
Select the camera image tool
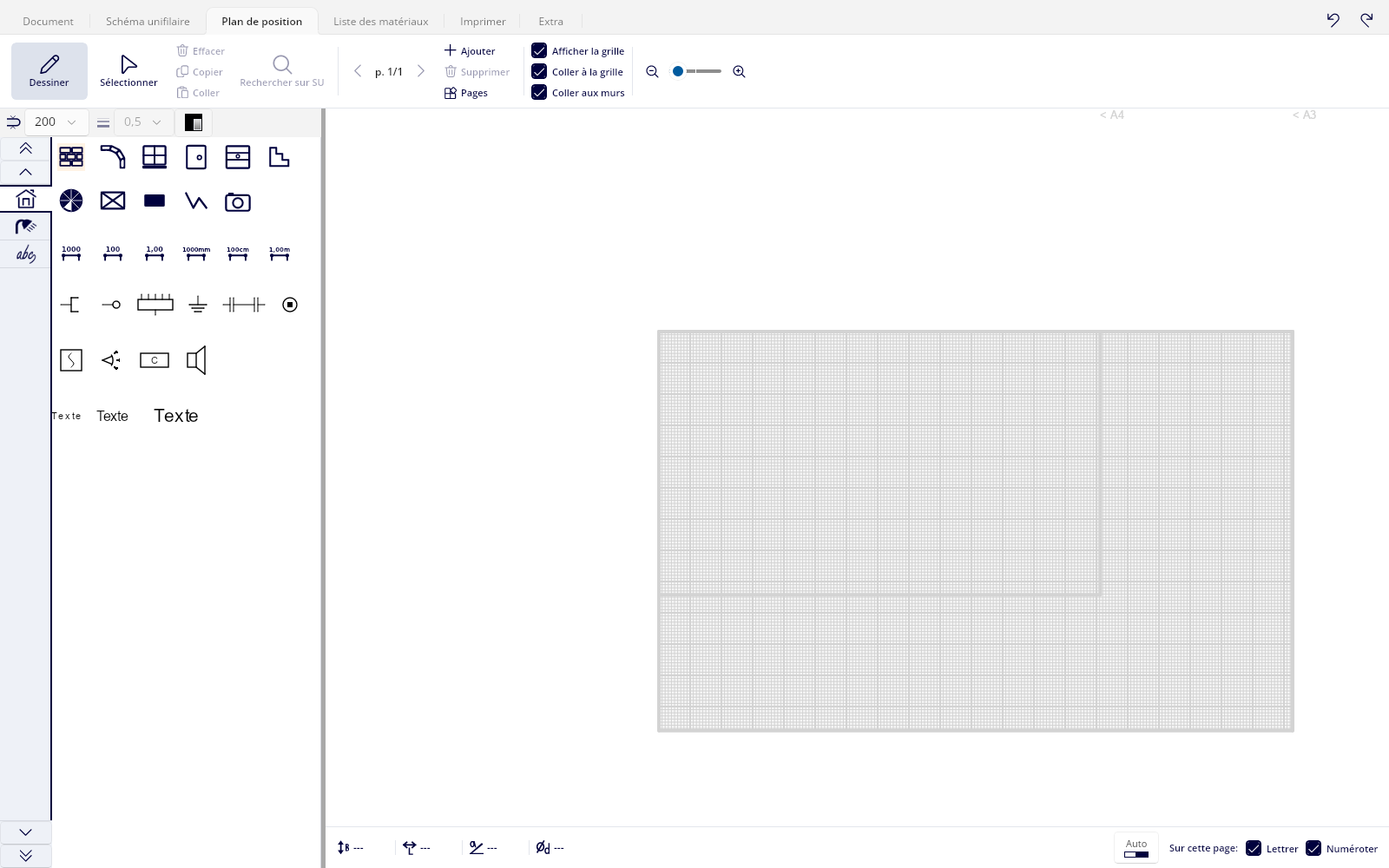coord(238,202)
